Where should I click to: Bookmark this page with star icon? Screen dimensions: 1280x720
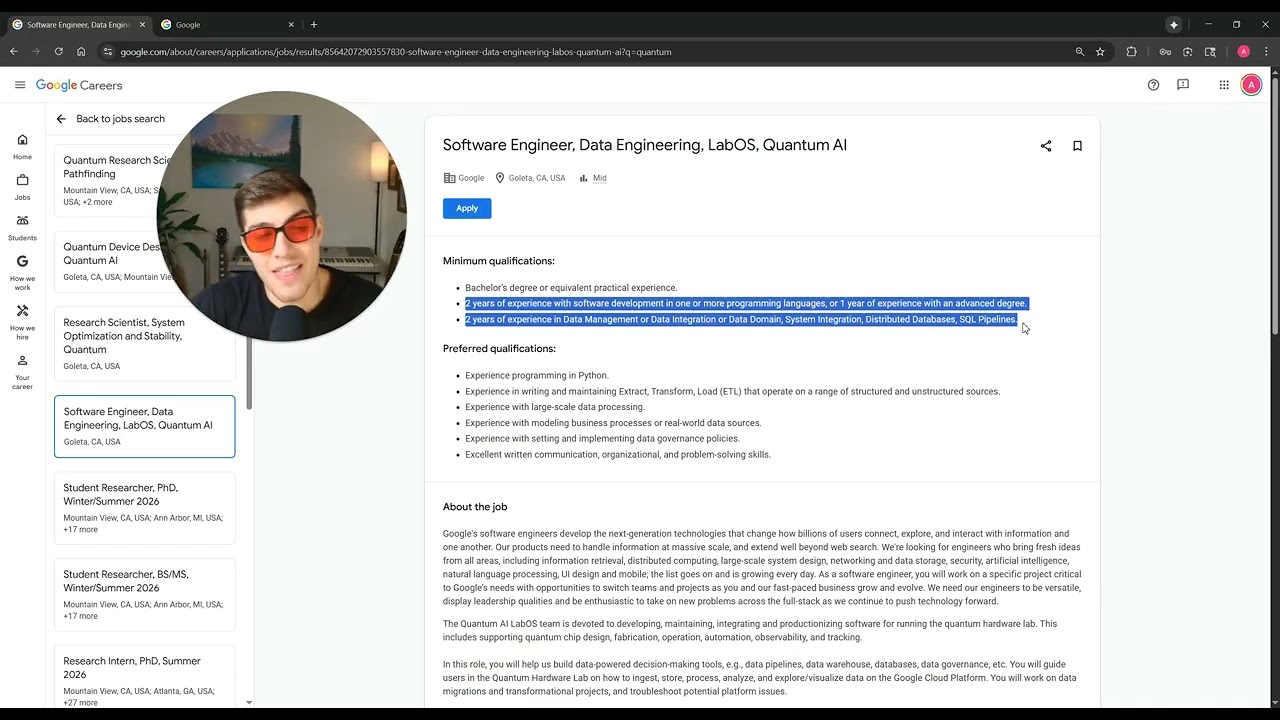(1100, 52)
